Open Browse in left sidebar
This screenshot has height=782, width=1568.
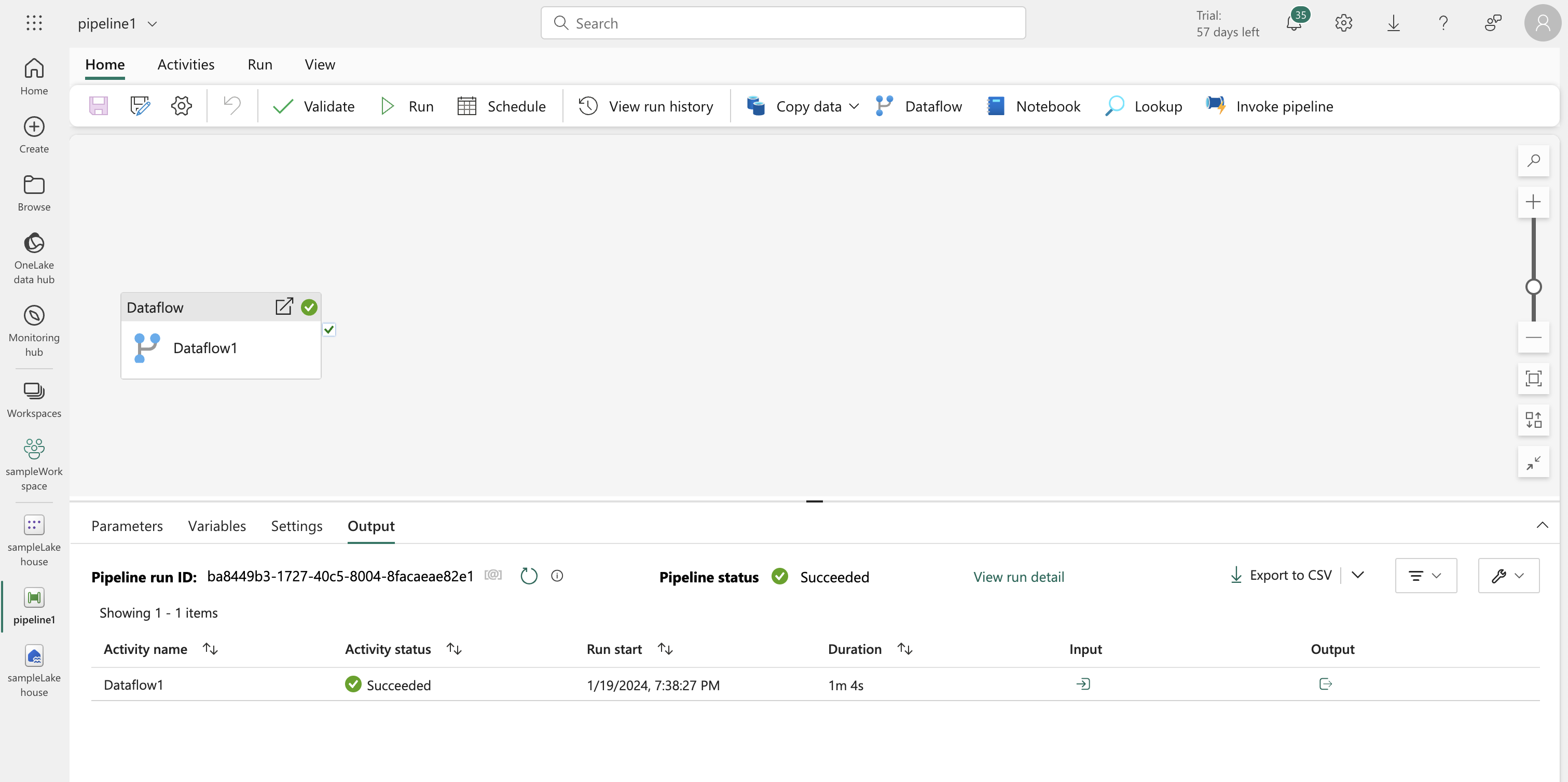click(x=34, y=193)
